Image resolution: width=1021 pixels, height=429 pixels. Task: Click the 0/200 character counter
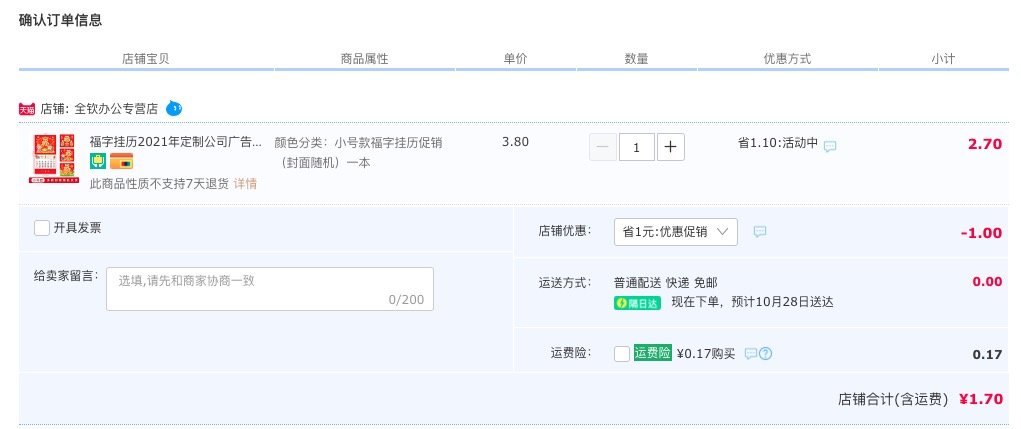pyautogui.click(x=406, y=299)
